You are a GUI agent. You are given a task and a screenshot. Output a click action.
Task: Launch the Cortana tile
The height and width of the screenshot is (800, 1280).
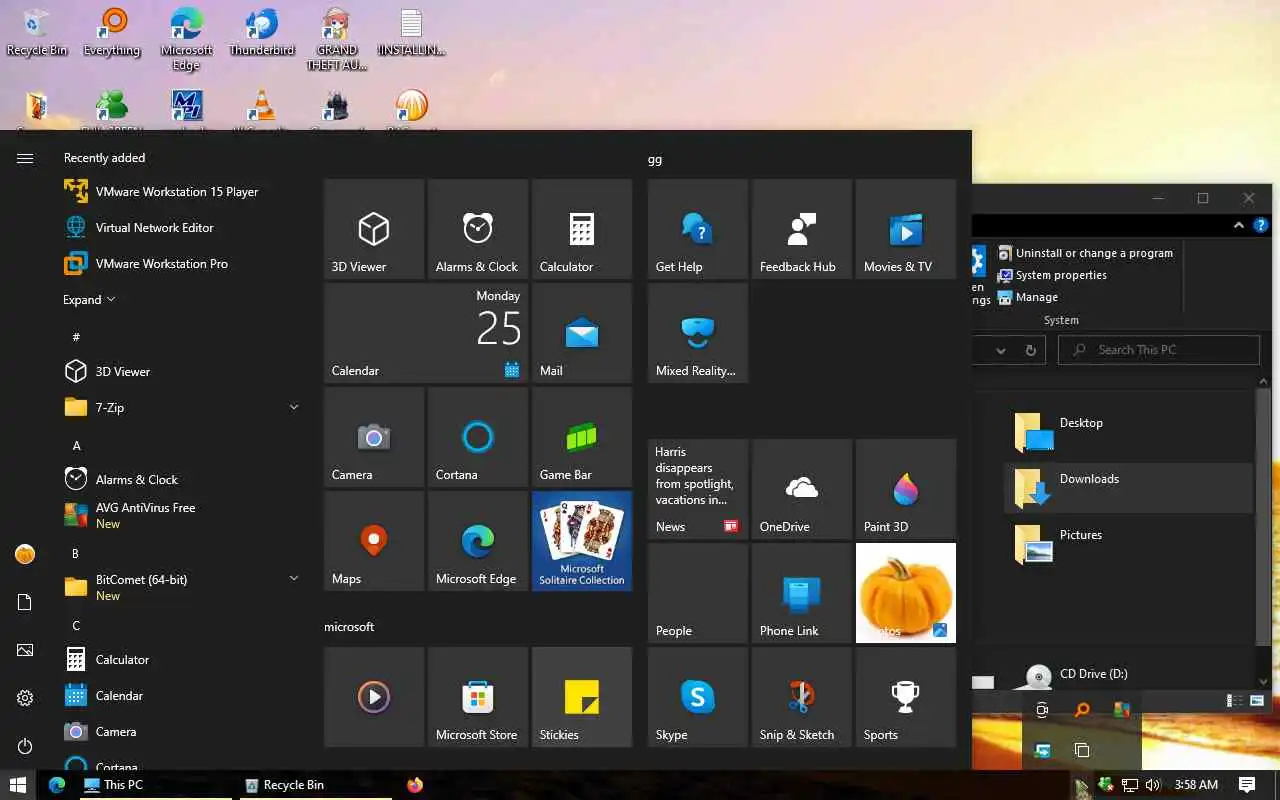[478, 437]
